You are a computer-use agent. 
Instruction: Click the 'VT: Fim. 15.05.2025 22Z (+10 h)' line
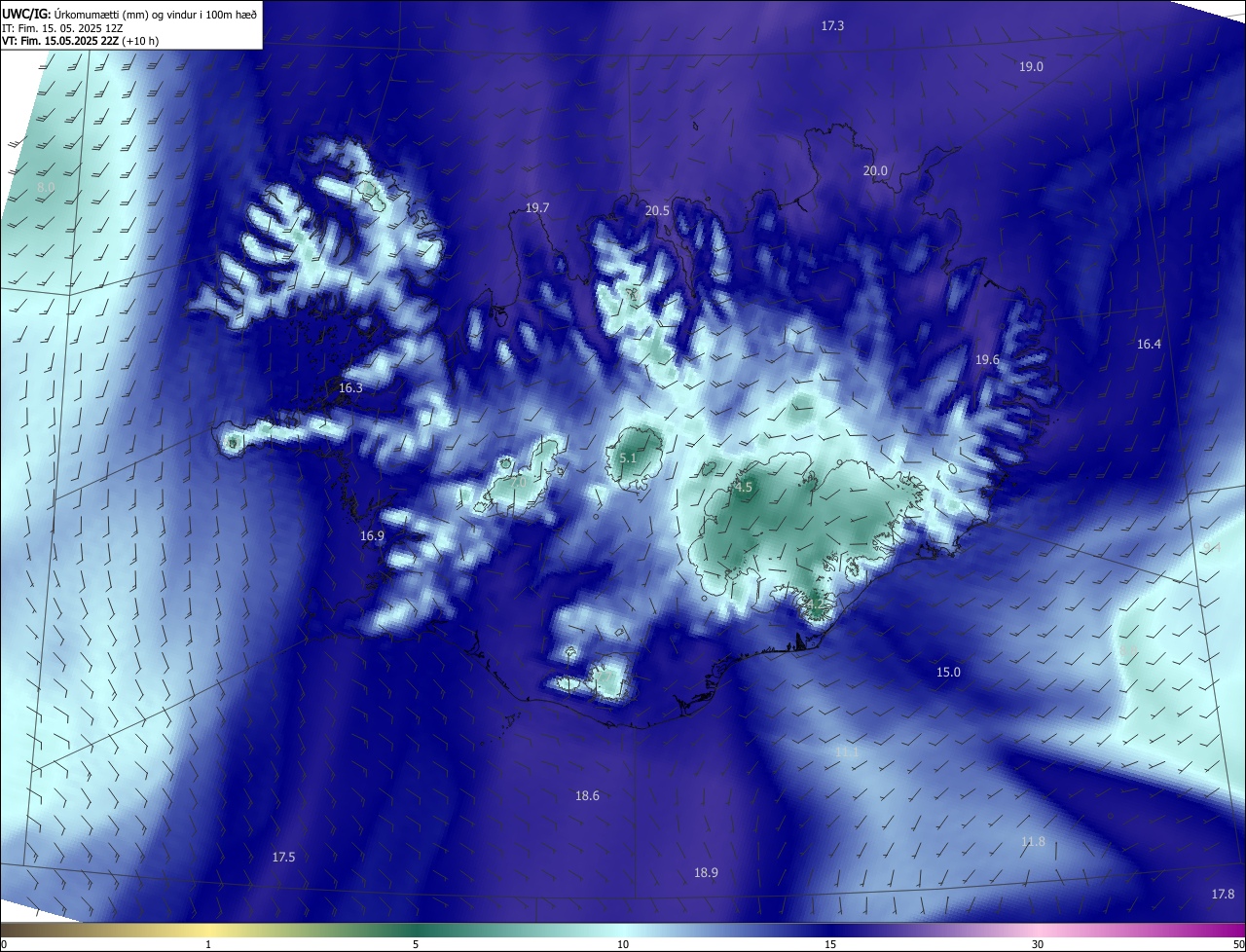tap(81, 41)
